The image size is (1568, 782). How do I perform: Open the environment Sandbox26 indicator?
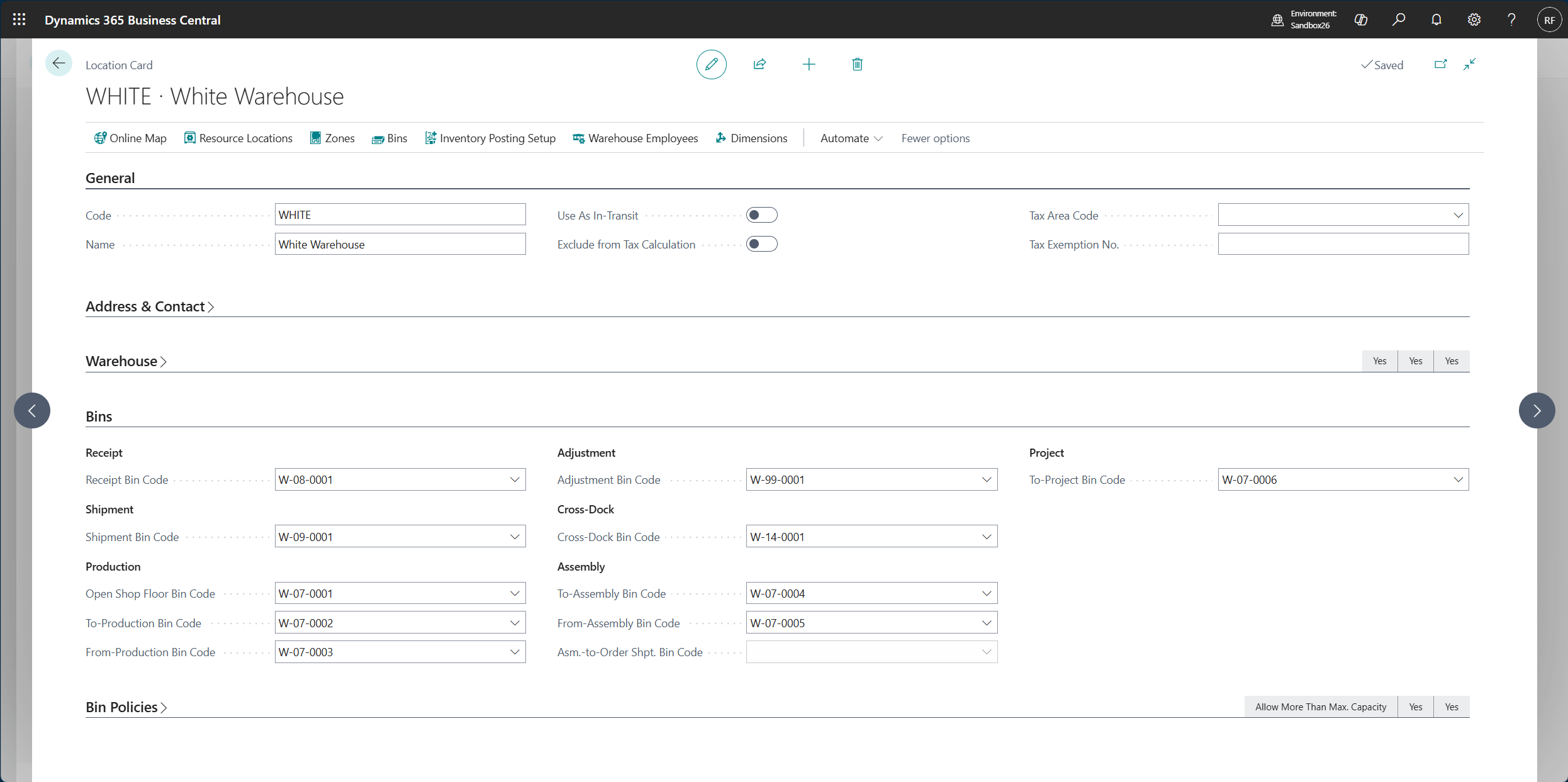pos(1304,20)
